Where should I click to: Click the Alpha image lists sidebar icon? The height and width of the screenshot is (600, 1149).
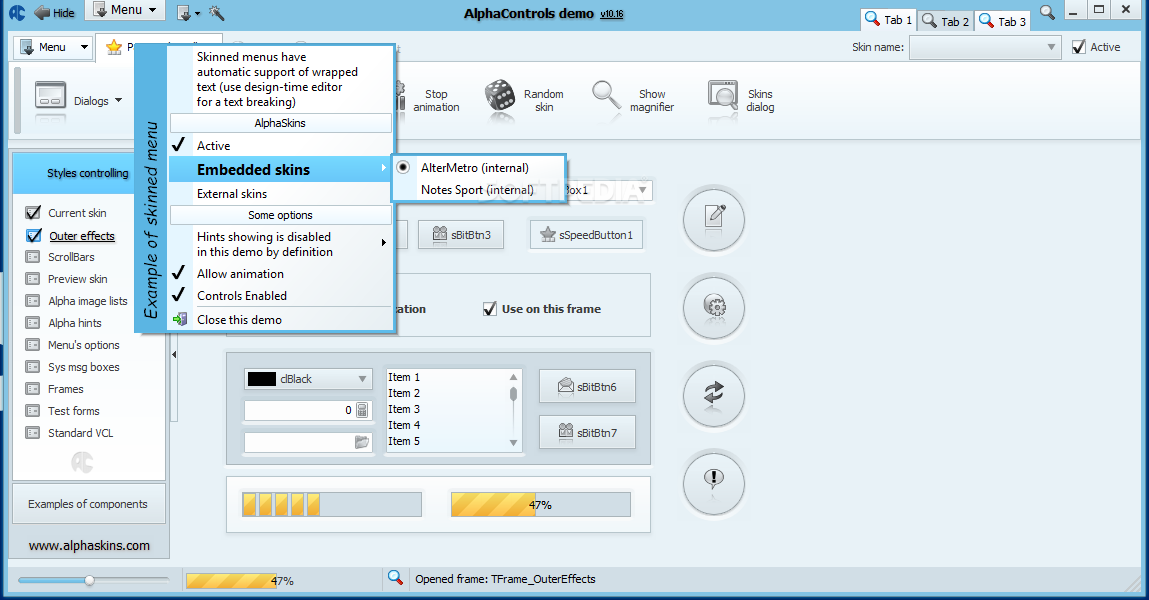point(33,301)
